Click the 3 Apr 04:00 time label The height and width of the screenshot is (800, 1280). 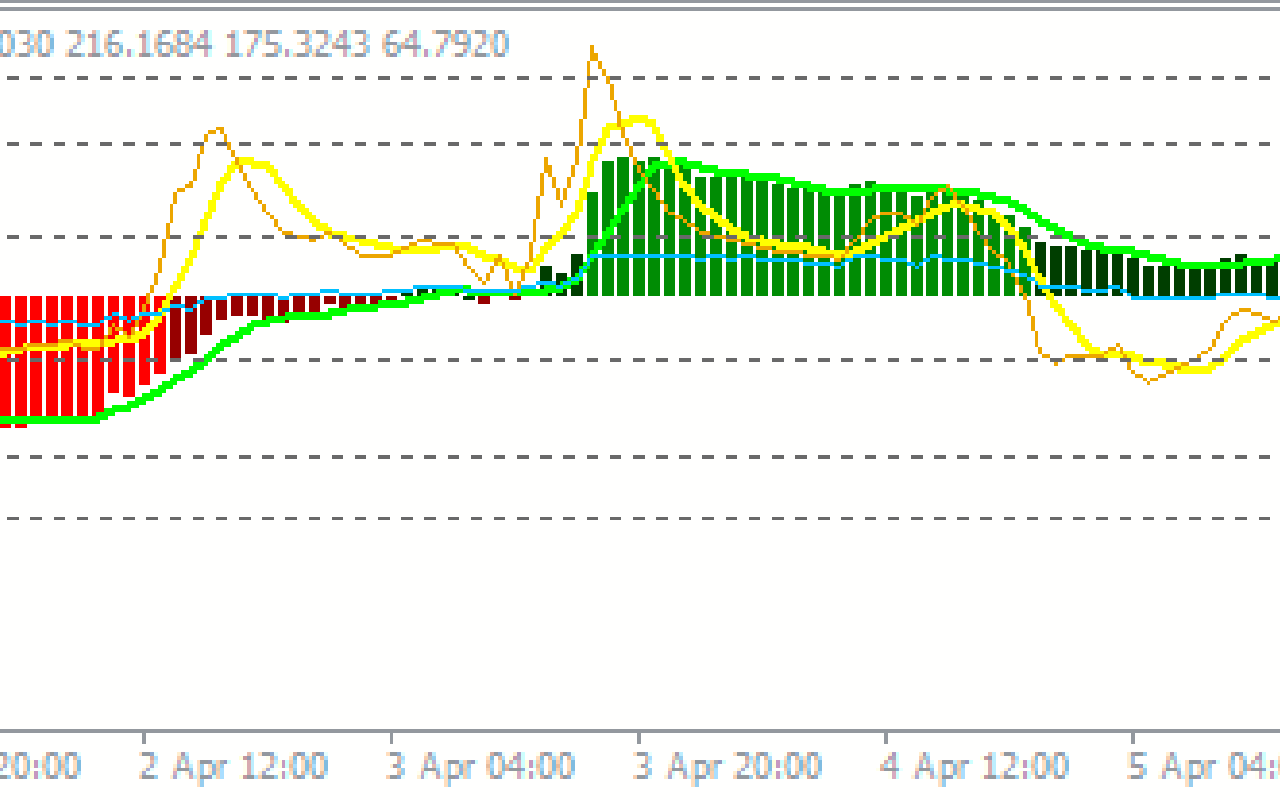pos(482,767)
